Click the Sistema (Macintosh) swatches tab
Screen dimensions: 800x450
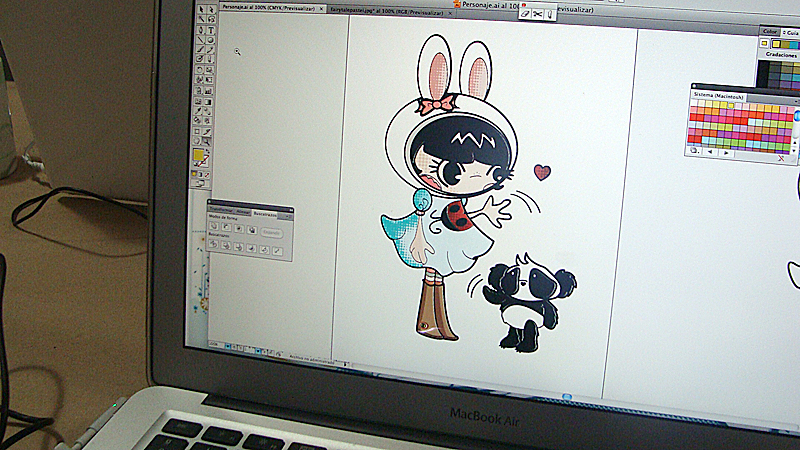point(719,96)
